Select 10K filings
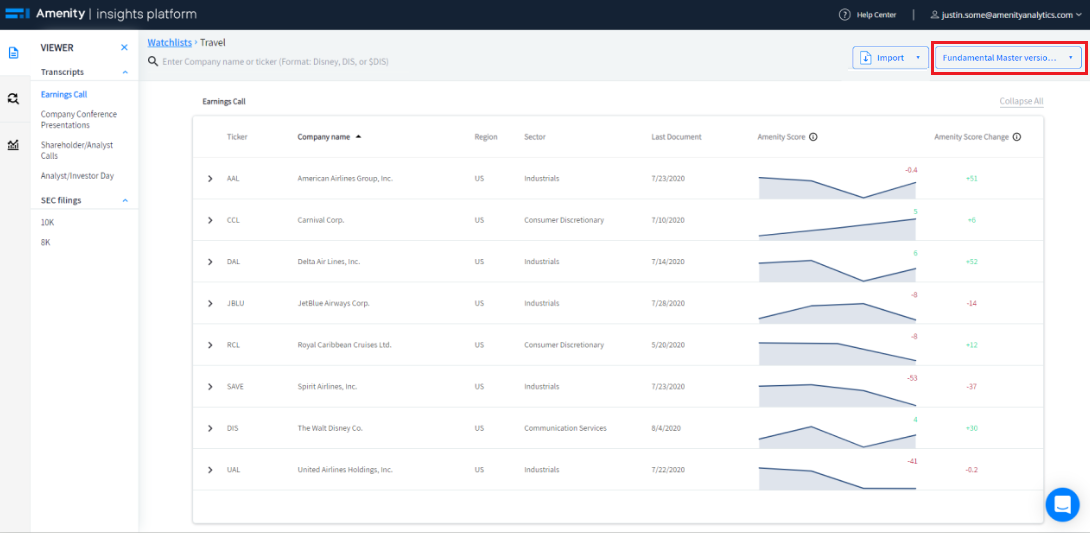 pos(47,222)
